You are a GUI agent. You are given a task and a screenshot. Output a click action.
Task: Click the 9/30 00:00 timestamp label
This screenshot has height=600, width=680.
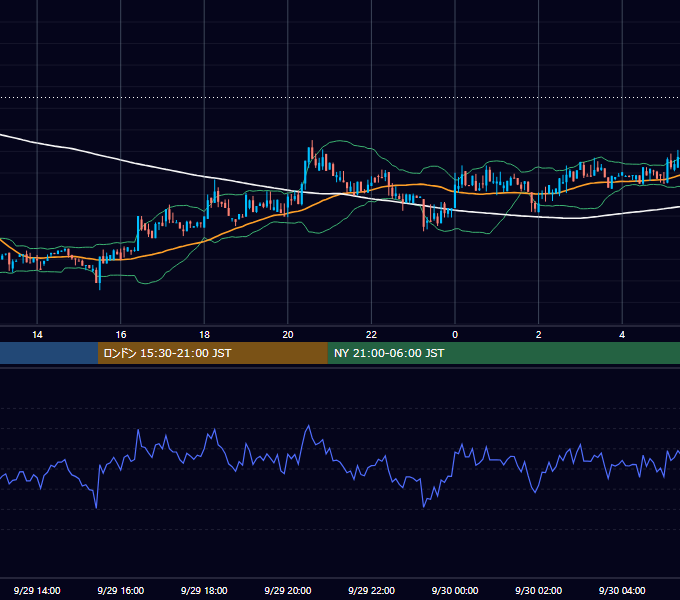[x=455, y=590]
